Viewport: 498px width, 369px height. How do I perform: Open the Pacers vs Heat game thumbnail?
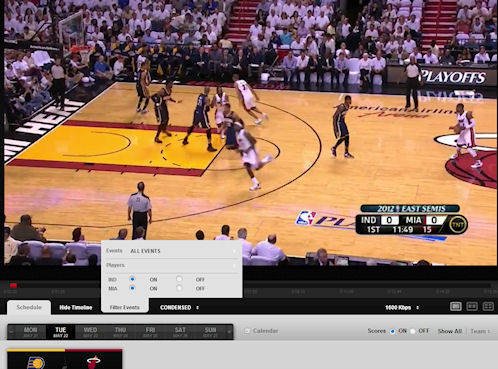pyautogui.click(x=65, y=359)
